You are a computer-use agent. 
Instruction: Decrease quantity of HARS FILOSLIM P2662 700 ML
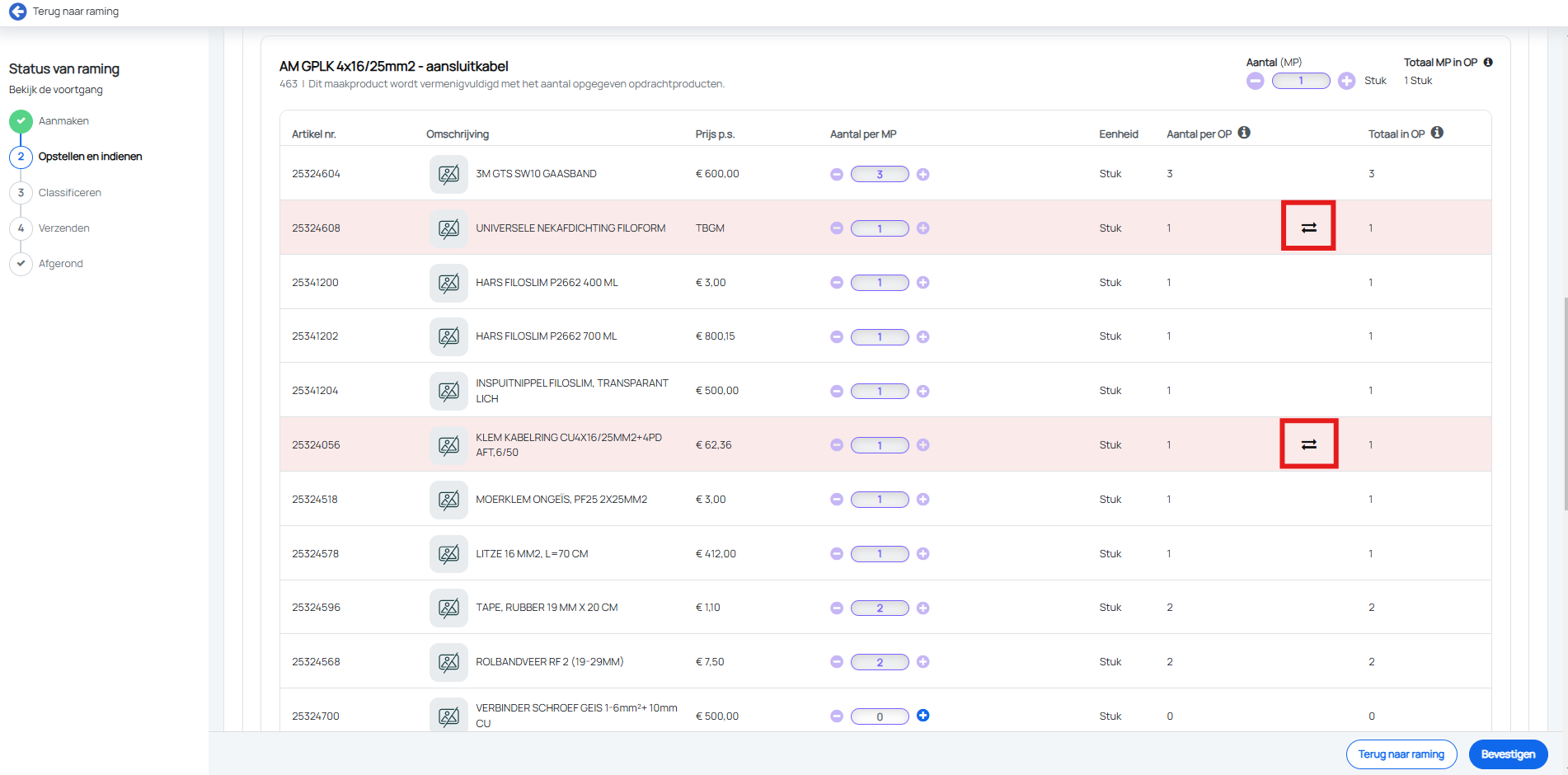tap(837, 336)
